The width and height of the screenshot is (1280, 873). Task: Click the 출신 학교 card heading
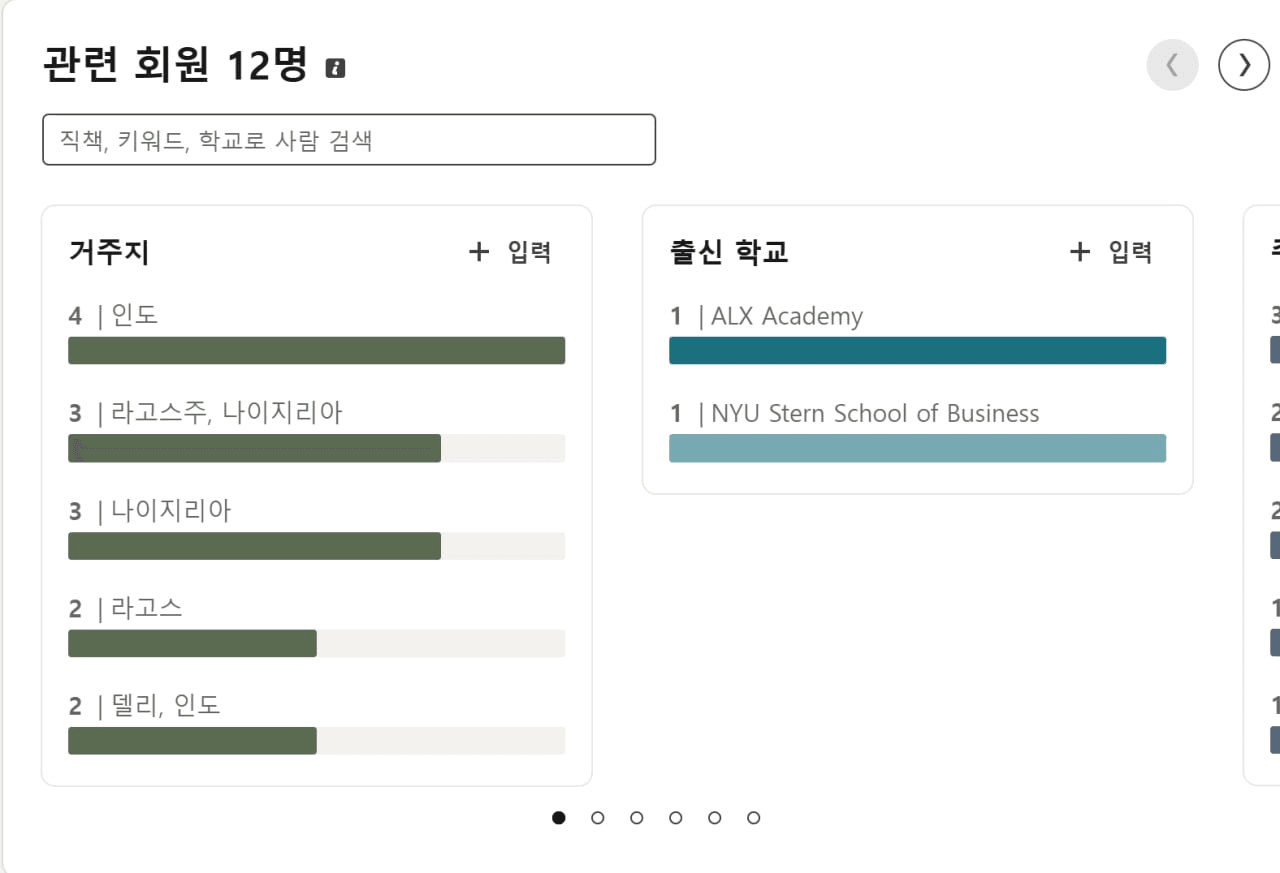(x=729, y=252)
